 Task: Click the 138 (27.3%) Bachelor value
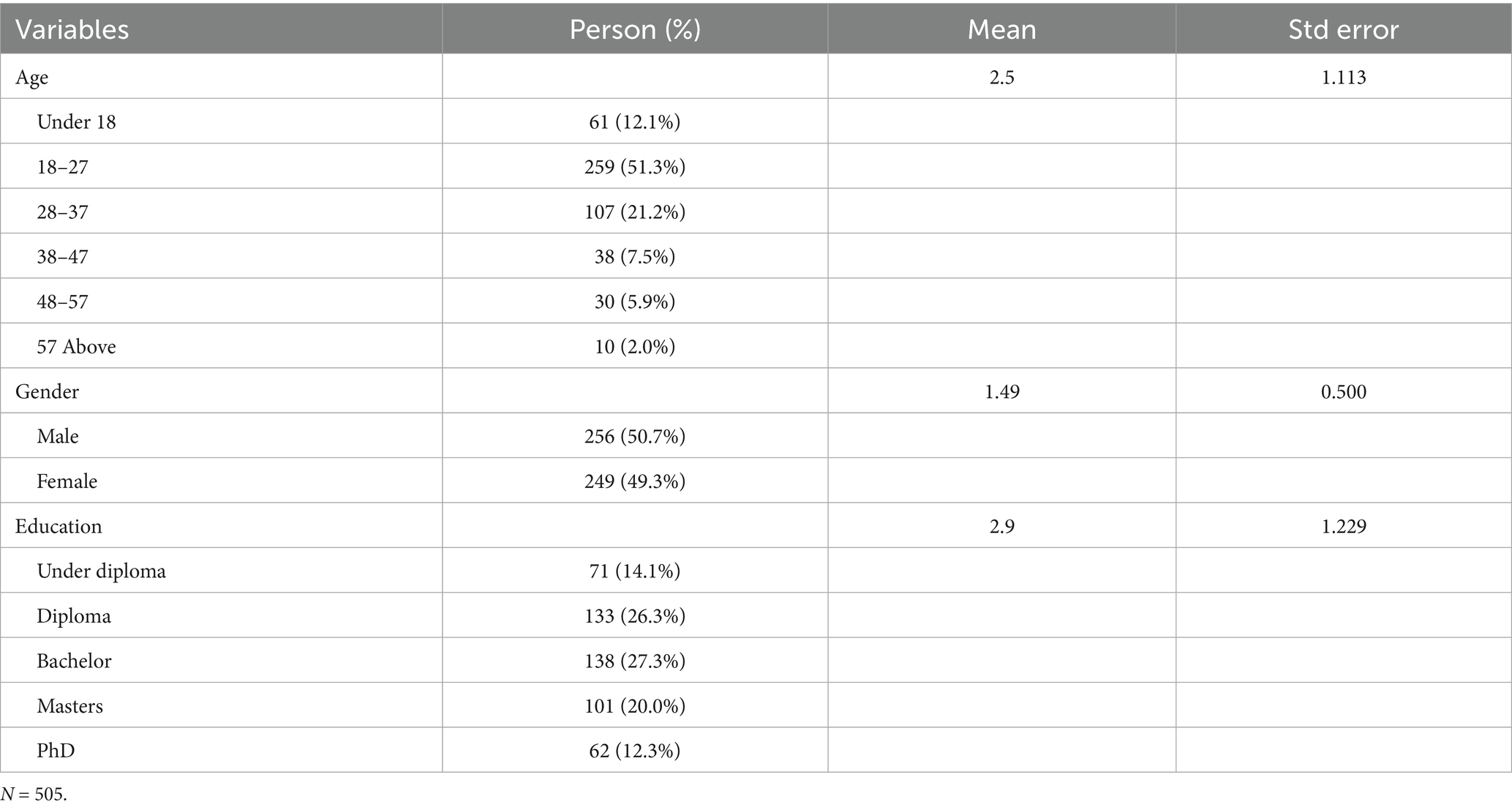(634, 661)
